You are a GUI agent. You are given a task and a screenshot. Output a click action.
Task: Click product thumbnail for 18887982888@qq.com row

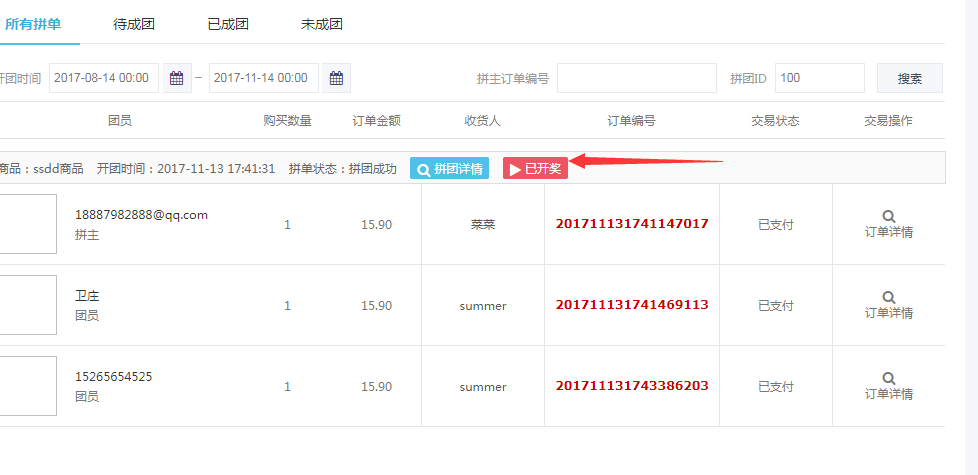tap(27, 224)
